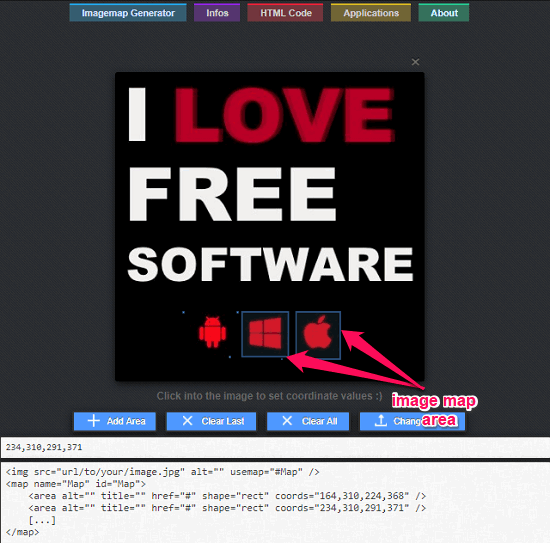Screen dimensions: 550x543
Task: Click the FREE word in the image
Action: click(233, 194)
